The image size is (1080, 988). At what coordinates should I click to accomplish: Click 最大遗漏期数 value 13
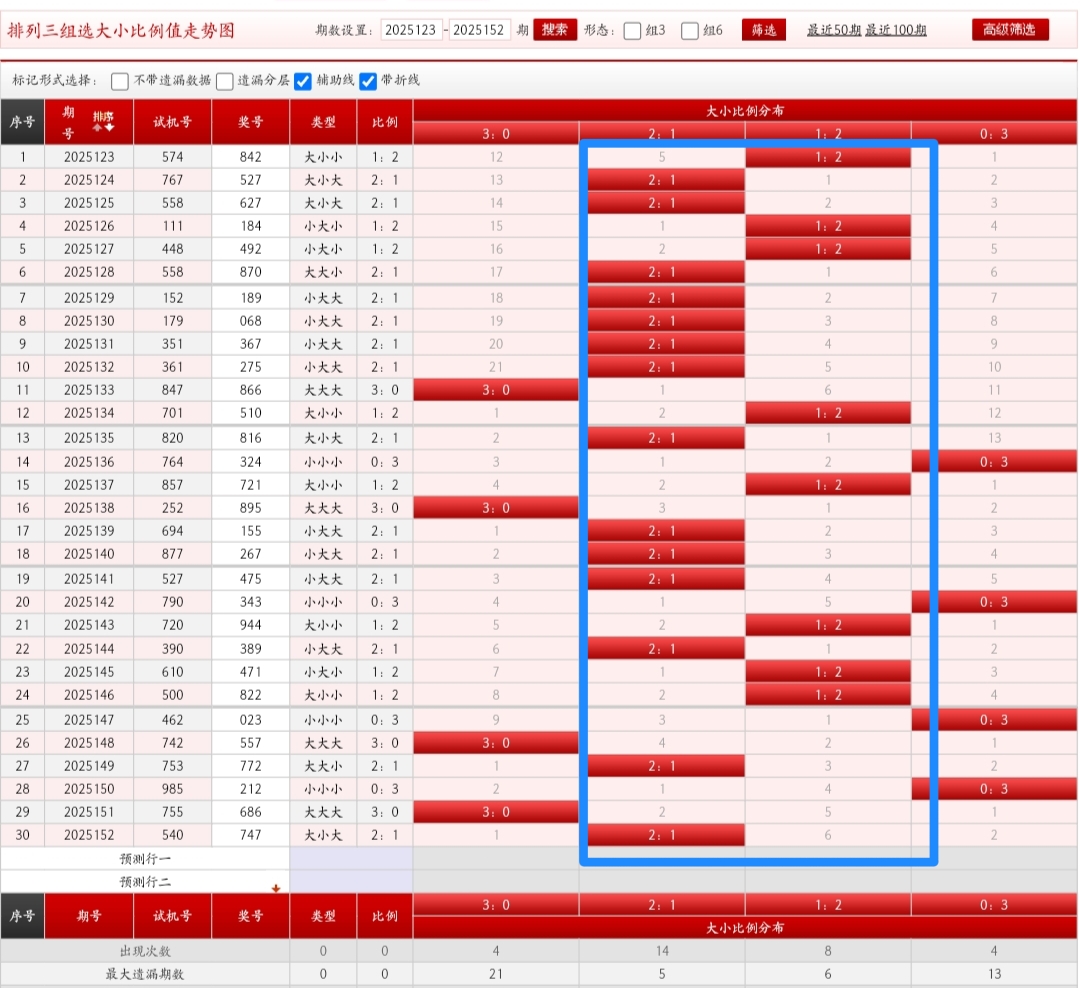tap(994, 974)
